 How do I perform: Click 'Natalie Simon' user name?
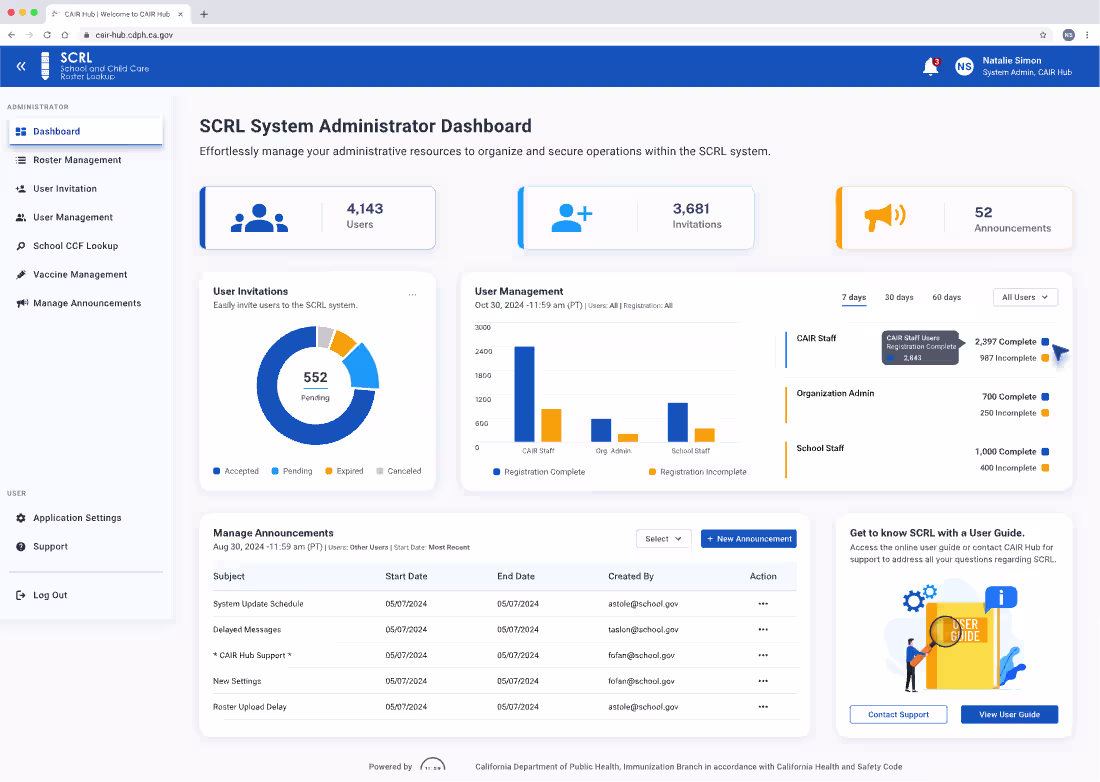click(1012, 61)
